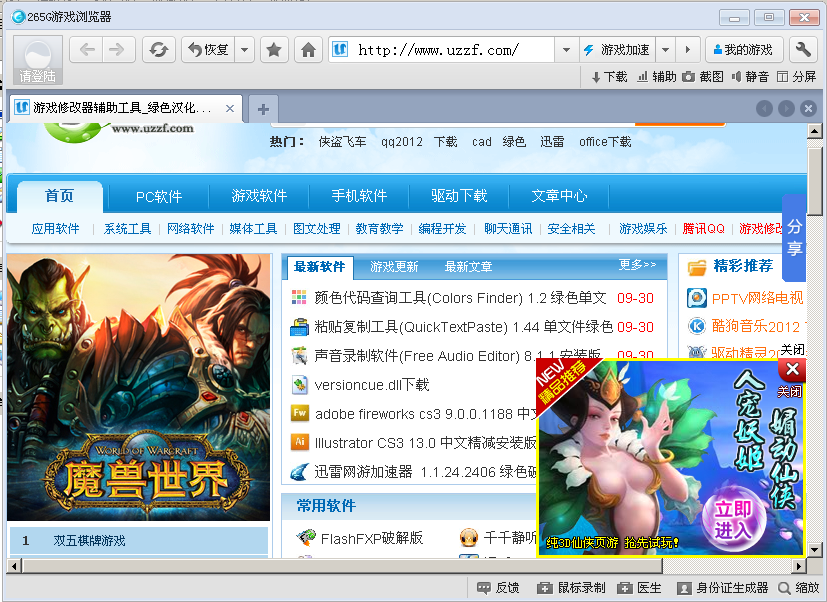827x602 pixels.
Task: Click the browser forward arrow button
Action: [x=118, y=50]
